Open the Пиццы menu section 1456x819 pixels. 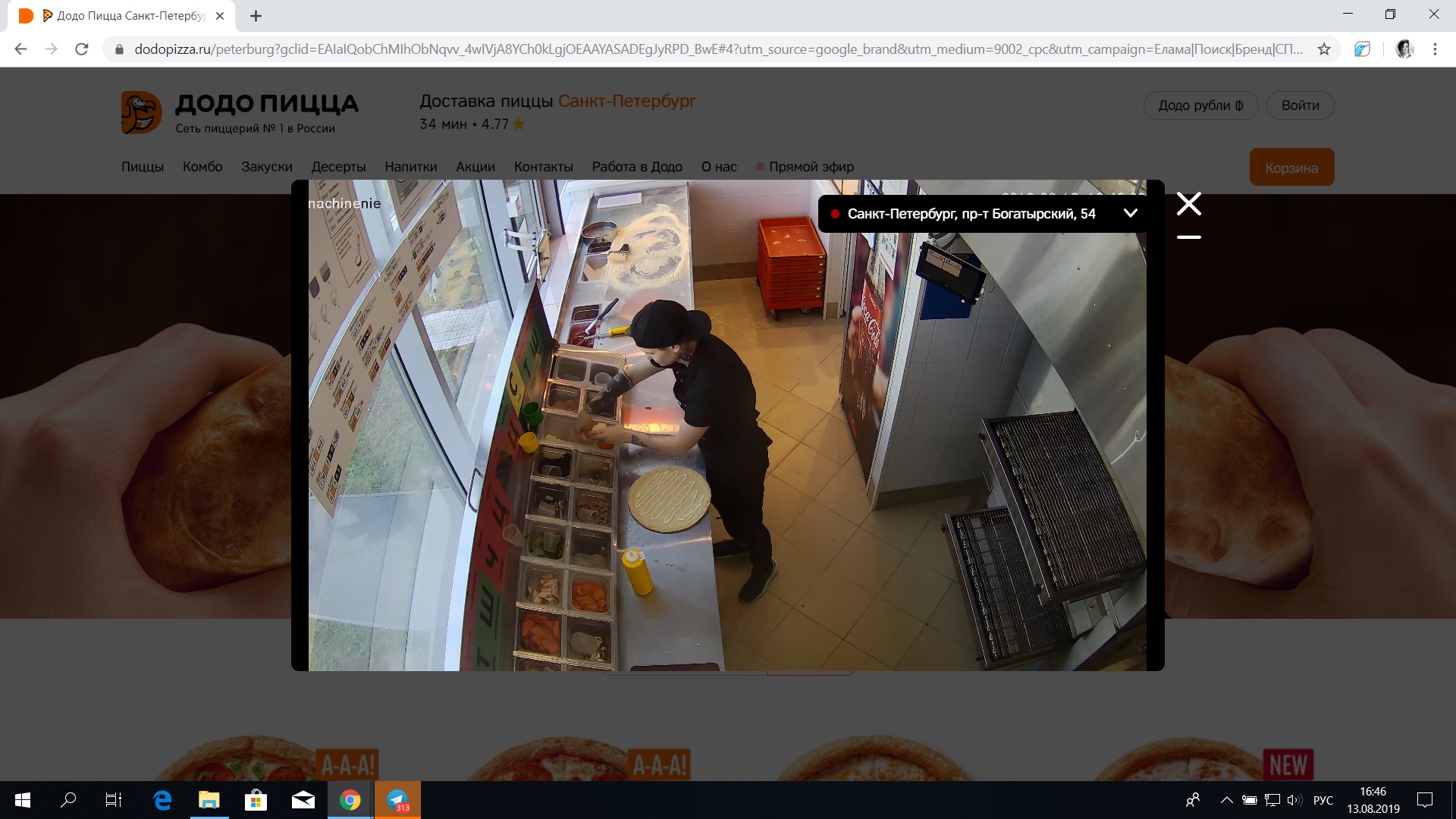pos(142,167)
